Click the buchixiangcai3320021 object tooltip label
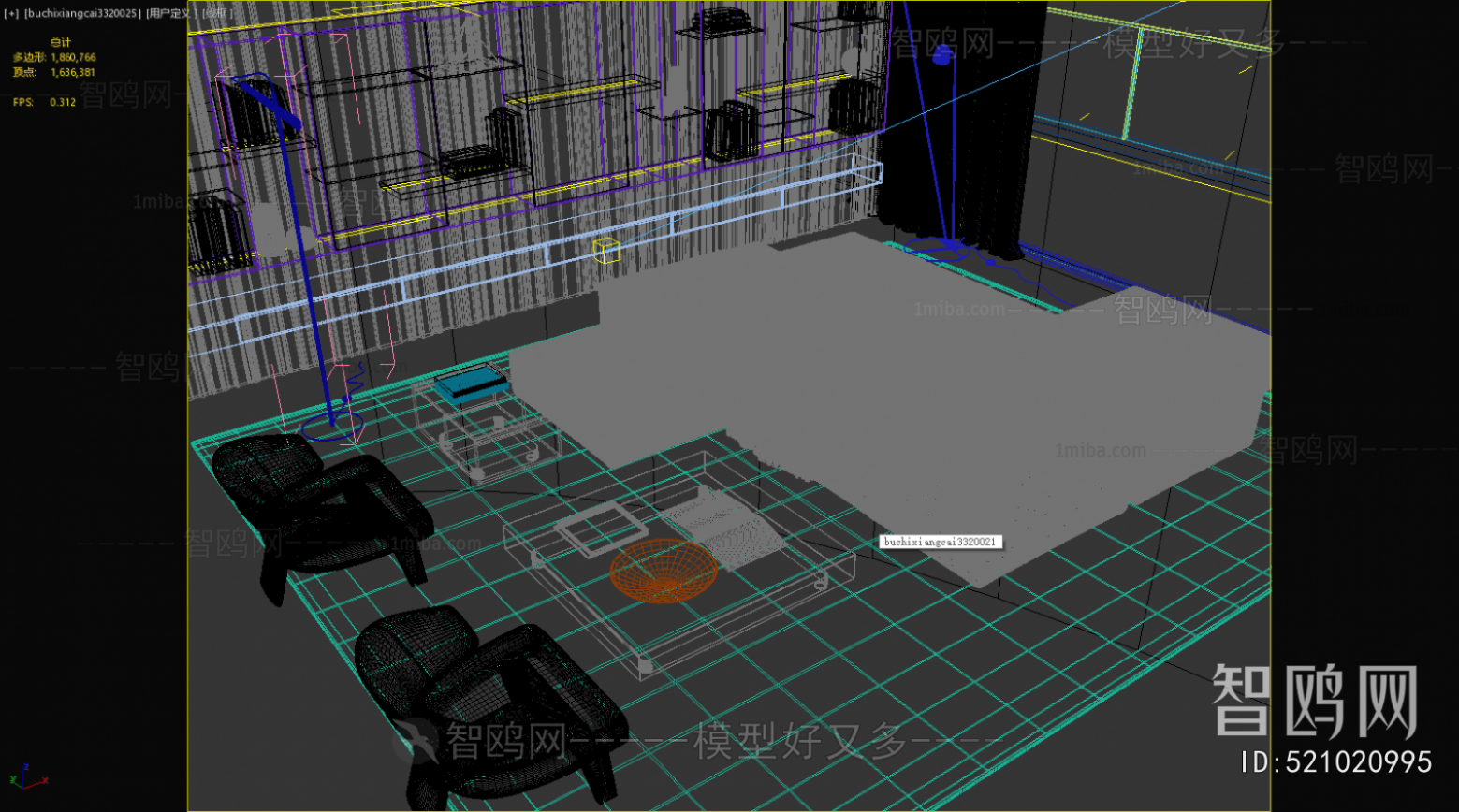The width and height of the screenshot is (1459, 812). pos(941,542)
